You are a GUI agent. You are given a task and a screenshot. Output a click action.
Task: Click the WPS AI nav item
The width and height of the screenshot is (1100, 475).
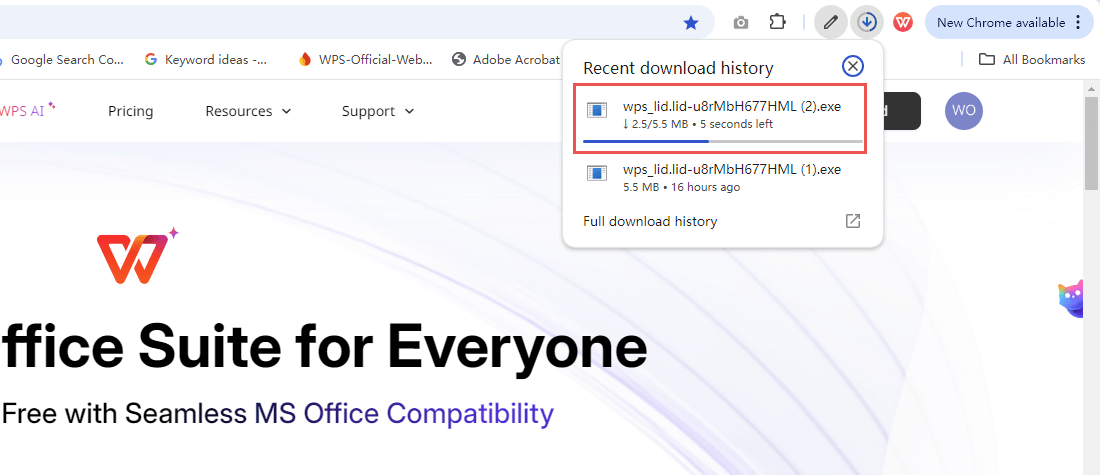(27, 110)
